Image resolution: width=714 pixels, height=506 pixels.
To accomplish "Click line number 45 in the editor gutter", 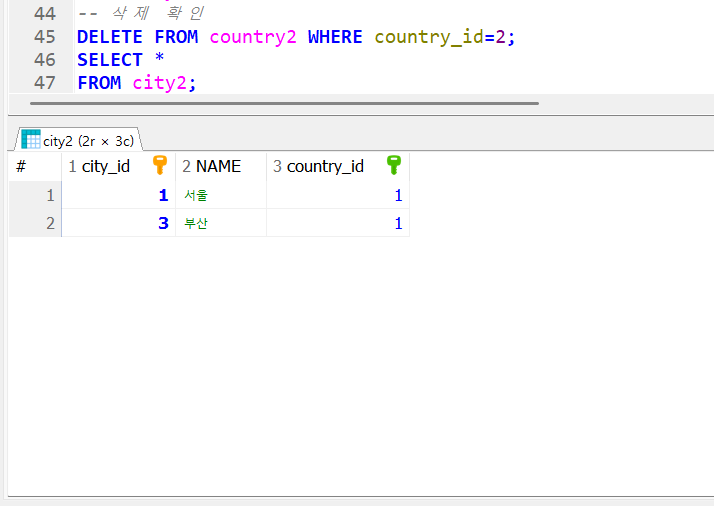I will pos(45,36).
